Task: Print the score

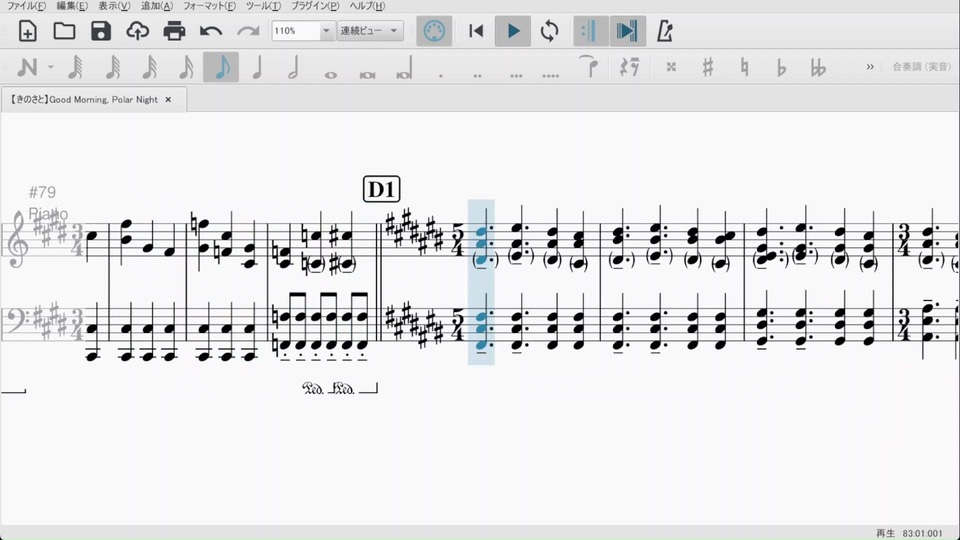Action: pos(174,31)
